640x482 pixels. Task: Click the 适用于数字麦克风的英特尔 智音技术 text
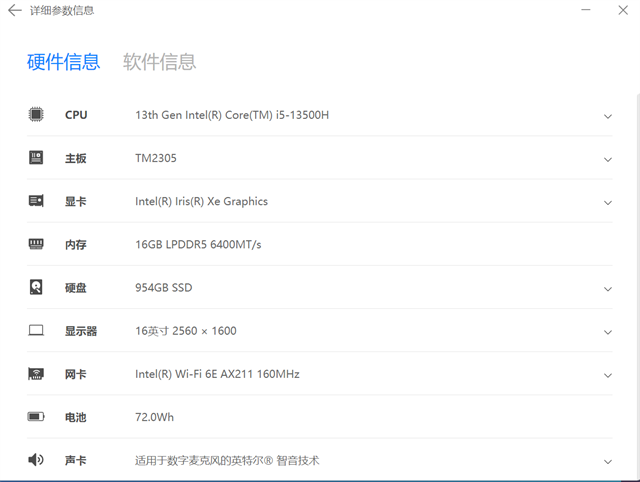227,461
